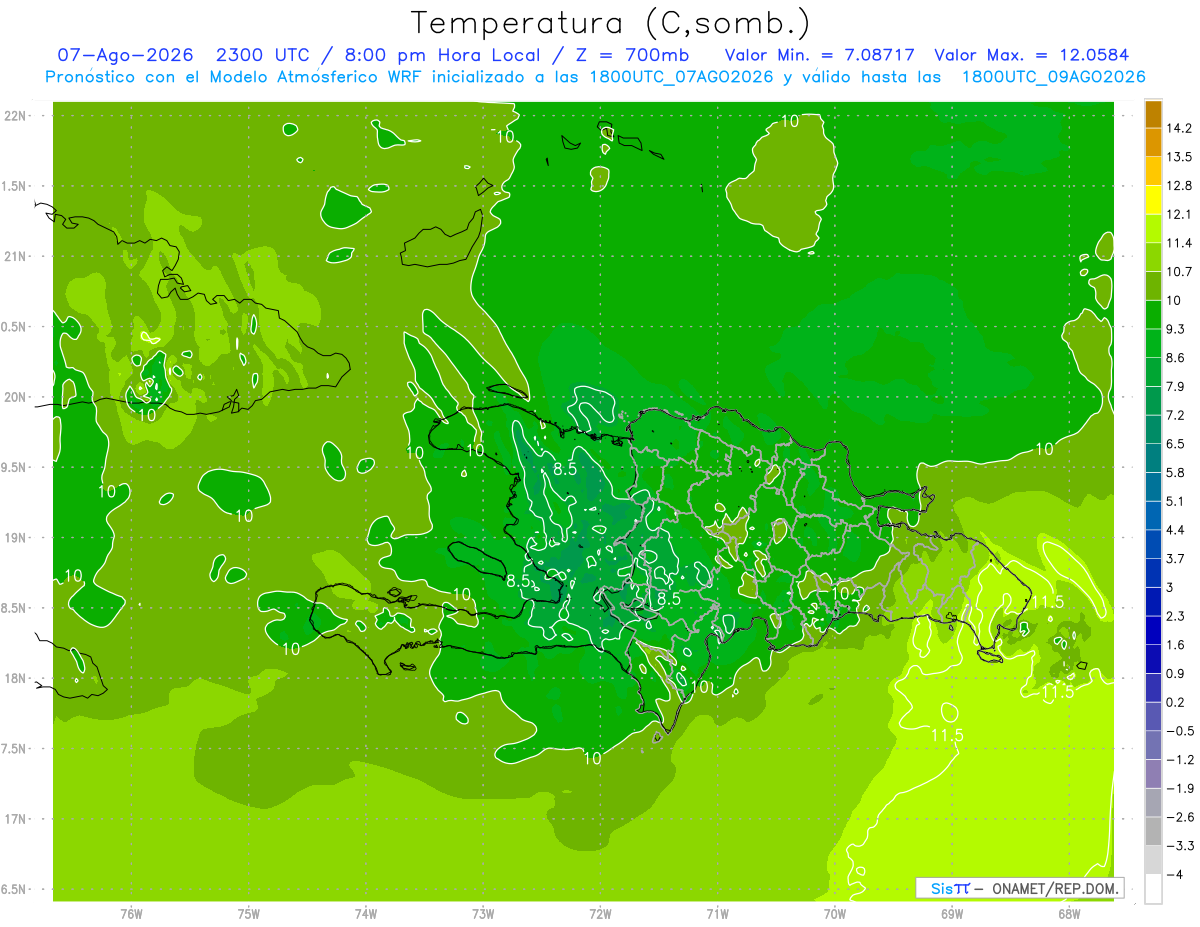The image size is (1200, 927).
Task: Click the '17N' latitude axis label
Action: click(17, 819)
